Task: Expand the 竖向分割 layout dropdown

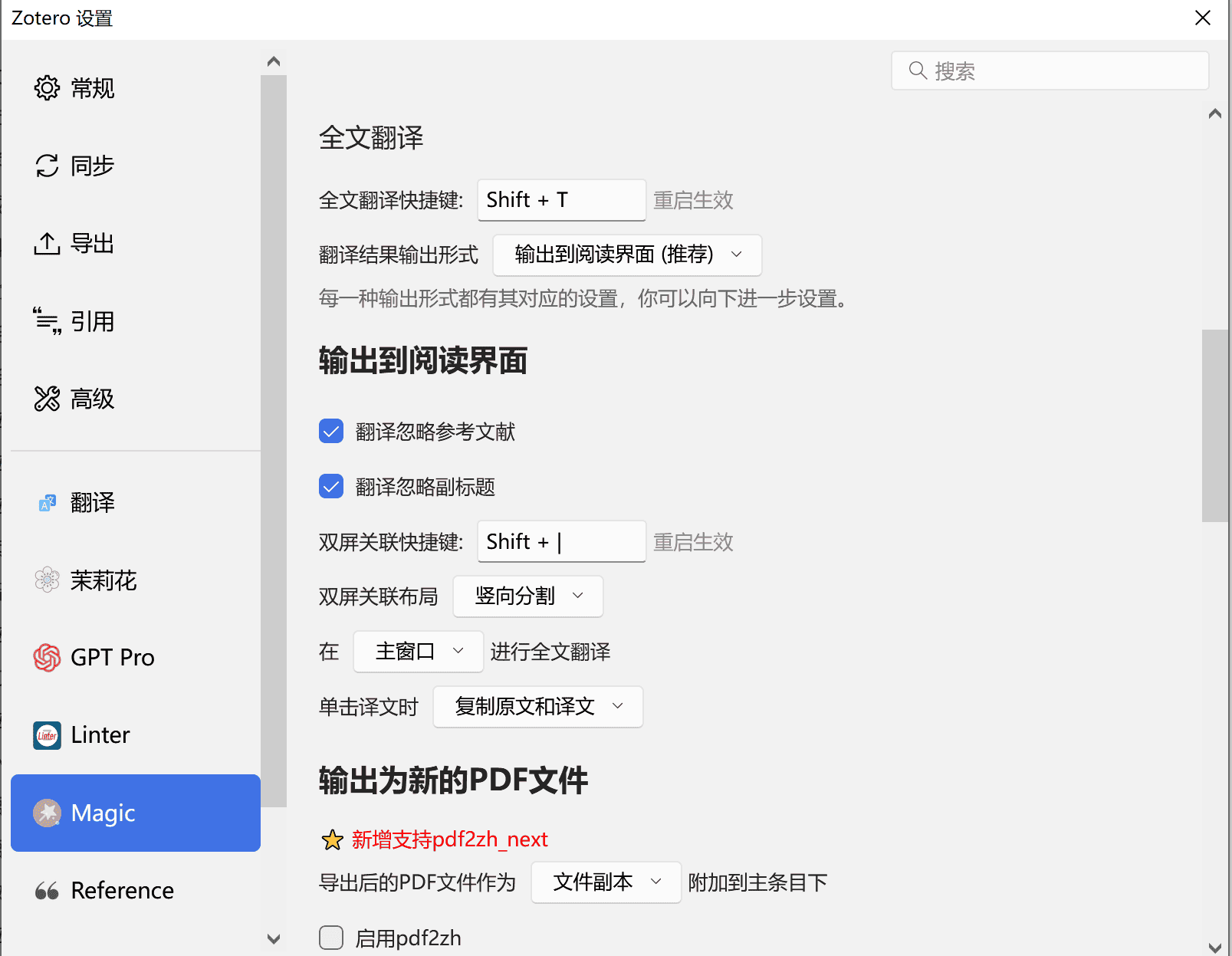Action: 527,596
